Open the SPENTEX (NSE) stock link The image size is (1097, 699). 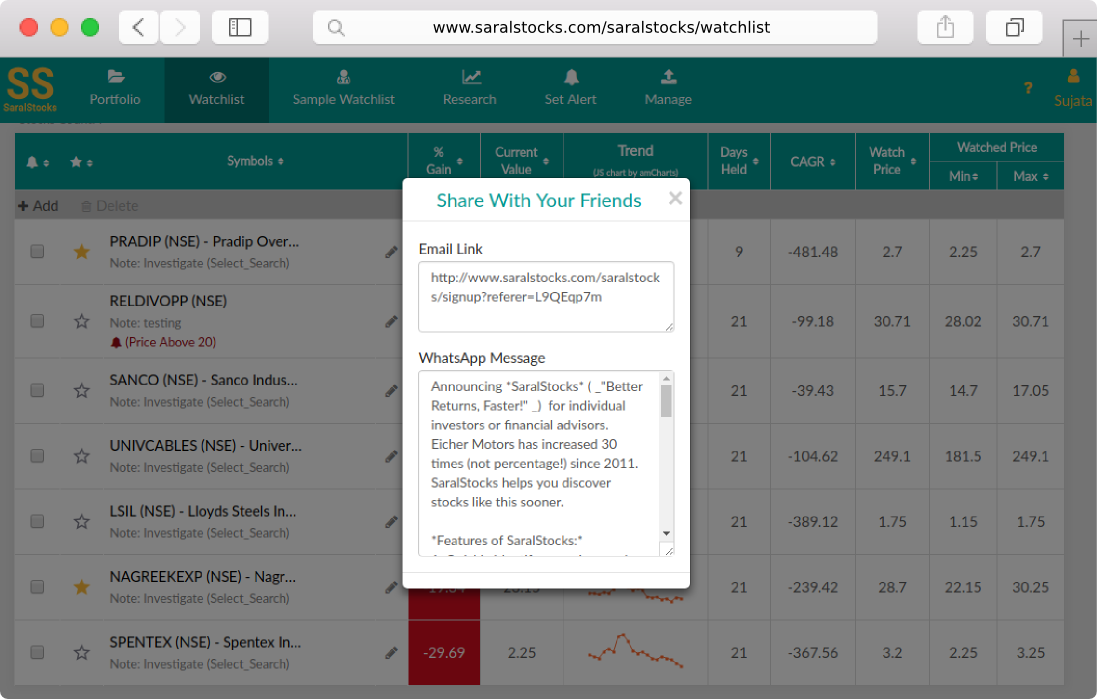point(205,642)
